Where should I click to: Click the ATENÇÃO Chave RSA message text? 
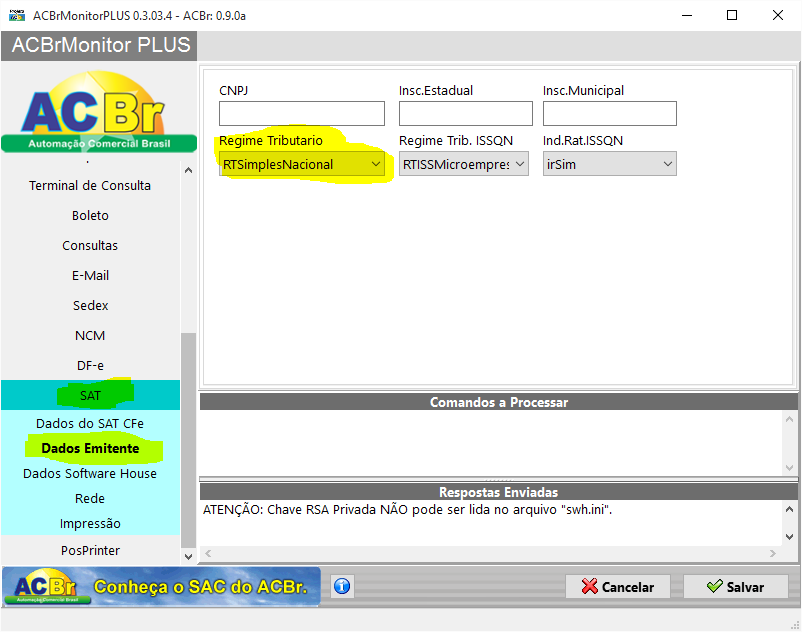(x=407, y=510)
